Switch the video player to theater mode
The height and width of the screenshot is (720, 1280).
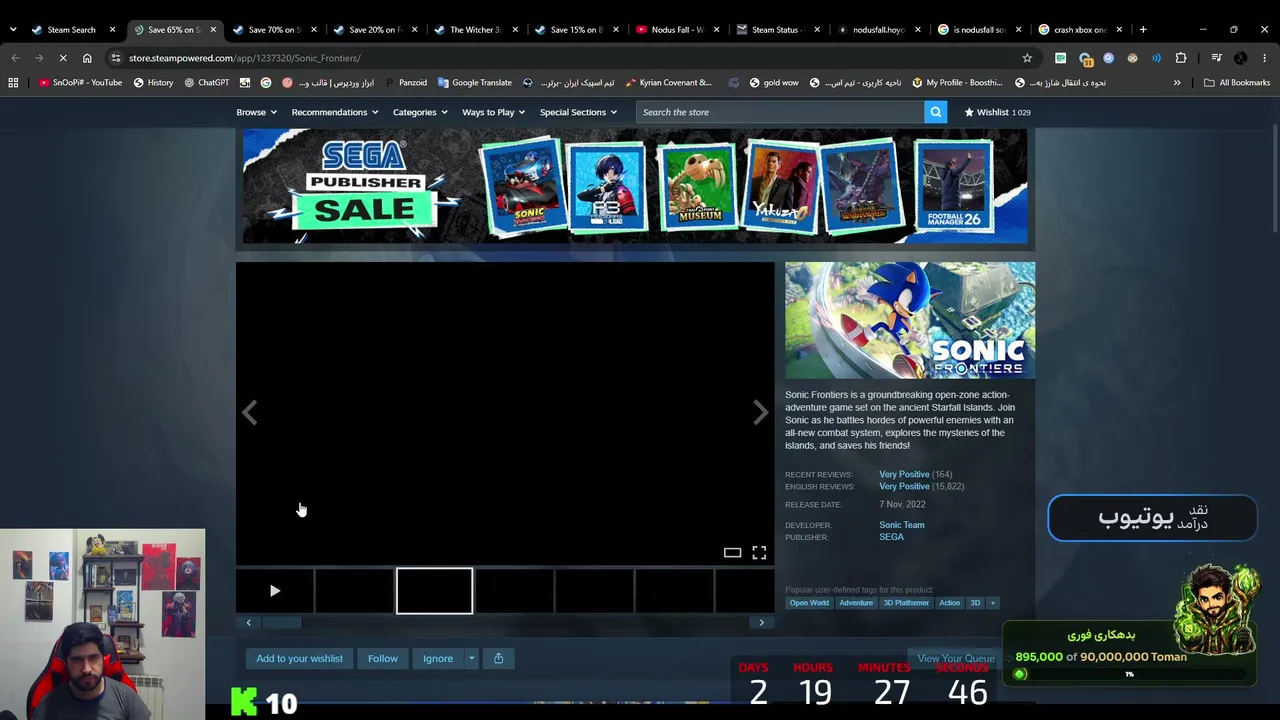732,552
